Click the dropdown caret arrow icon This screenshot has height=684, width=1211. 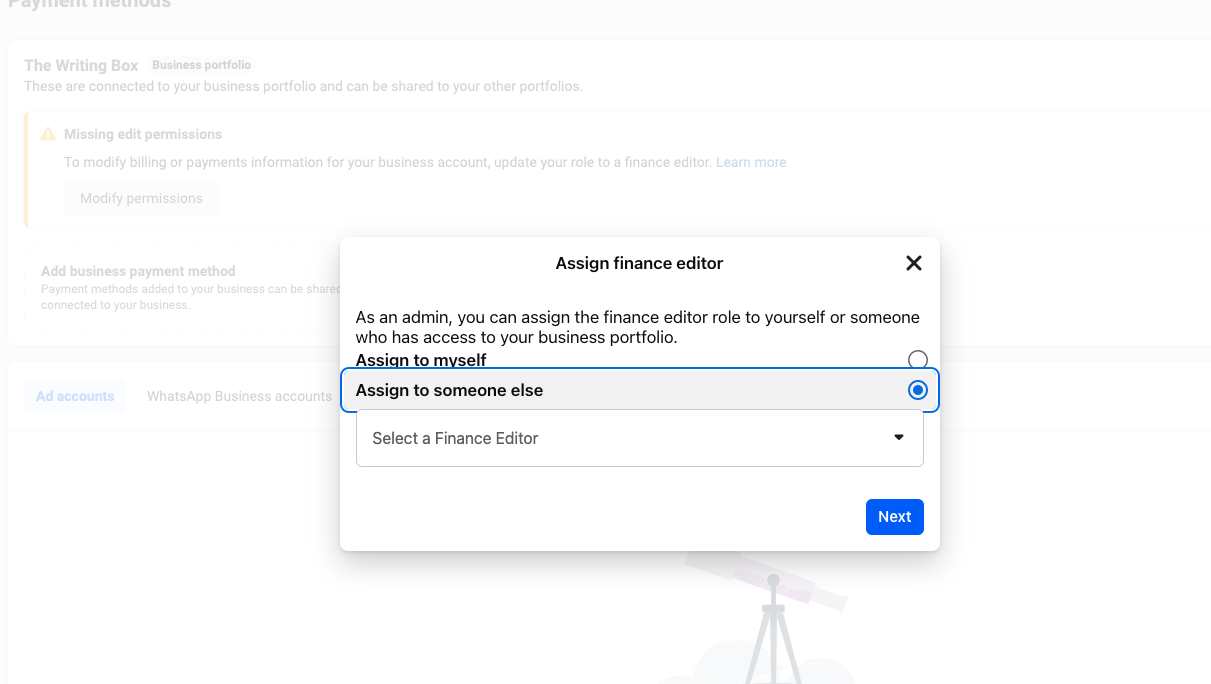pos(898,438)
